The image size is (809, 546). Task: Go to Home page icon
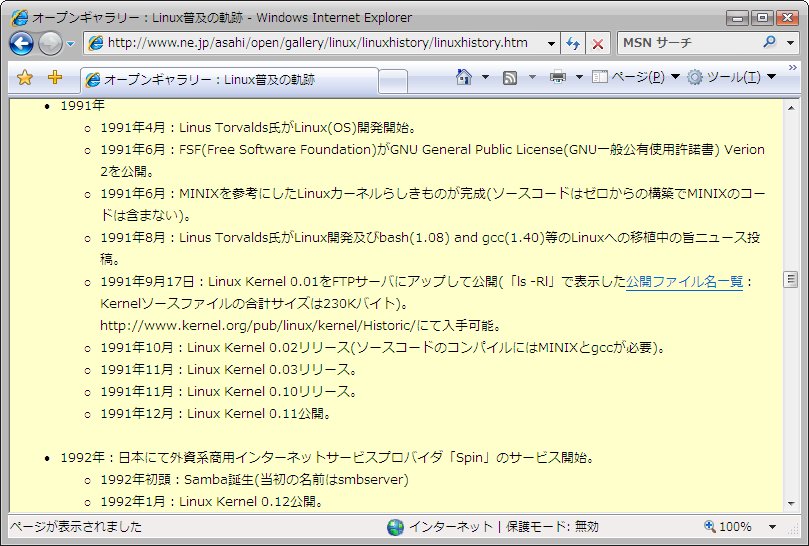pos(464,77)
